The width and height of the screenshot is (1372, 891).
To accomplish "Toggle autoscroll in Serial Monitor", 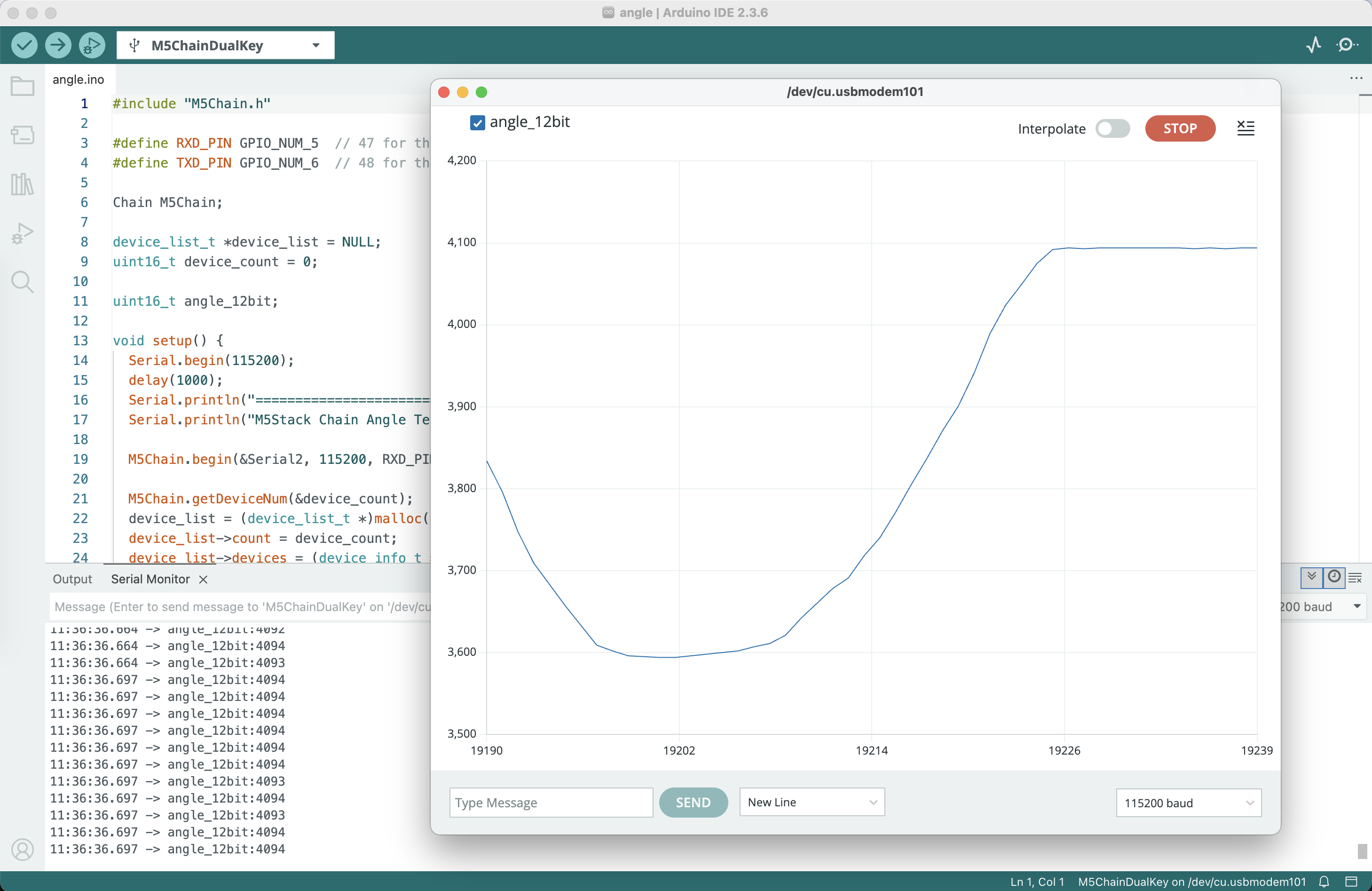I will coord(1311,577).
